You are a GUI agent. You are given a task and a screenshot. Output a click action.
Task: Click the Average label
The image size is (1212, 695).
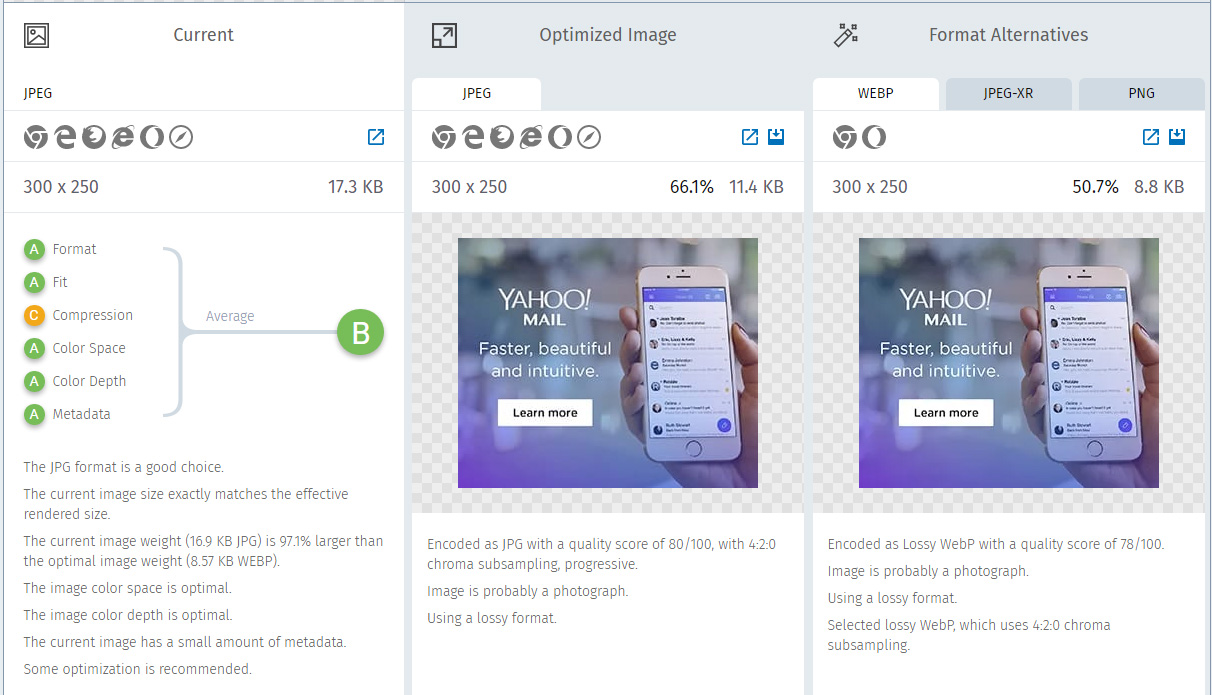230,316
